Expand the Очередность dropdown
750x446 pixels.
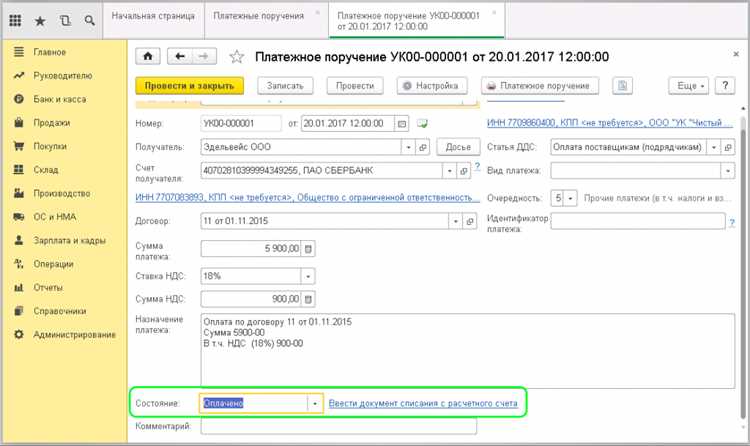(x=570, y=198)
